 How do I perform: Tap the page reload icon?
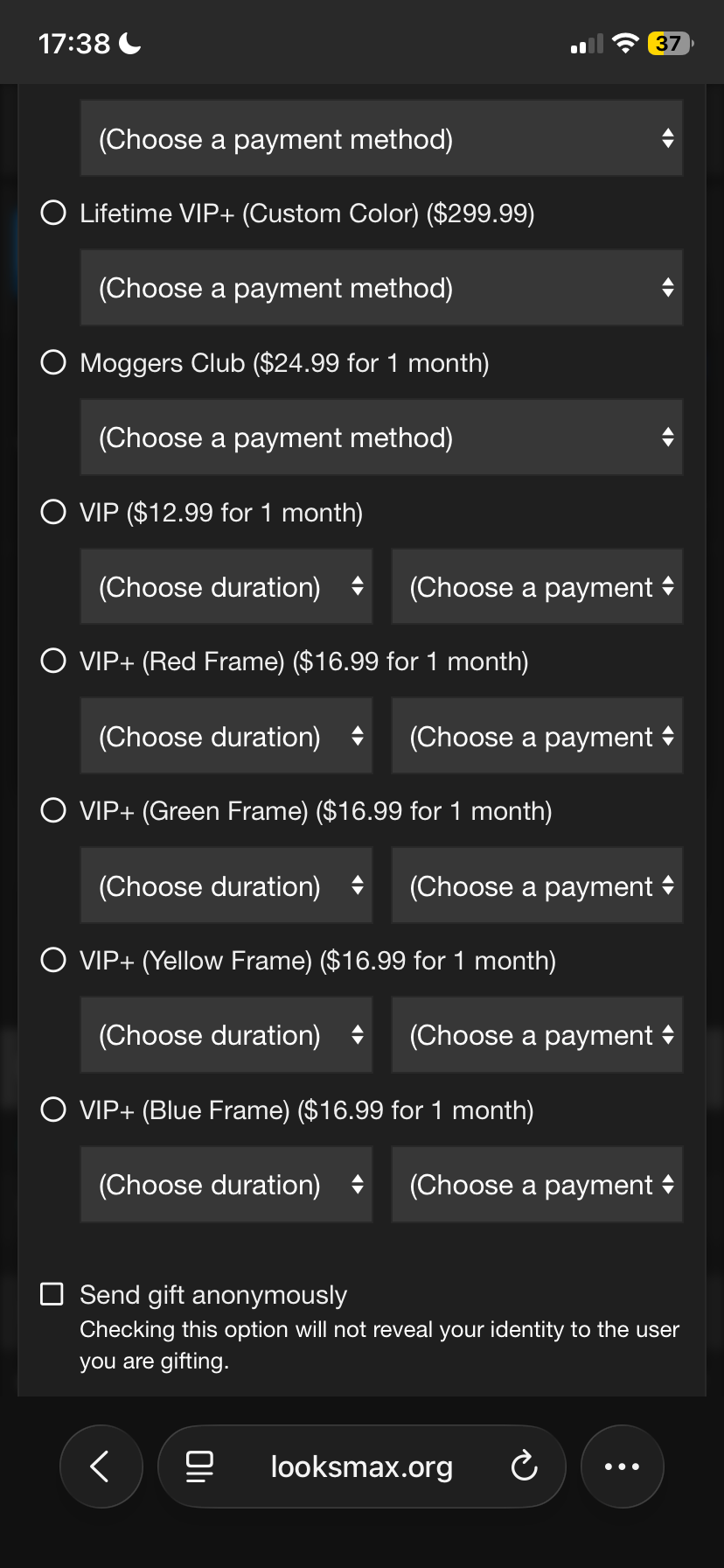tap(524, 1466)
